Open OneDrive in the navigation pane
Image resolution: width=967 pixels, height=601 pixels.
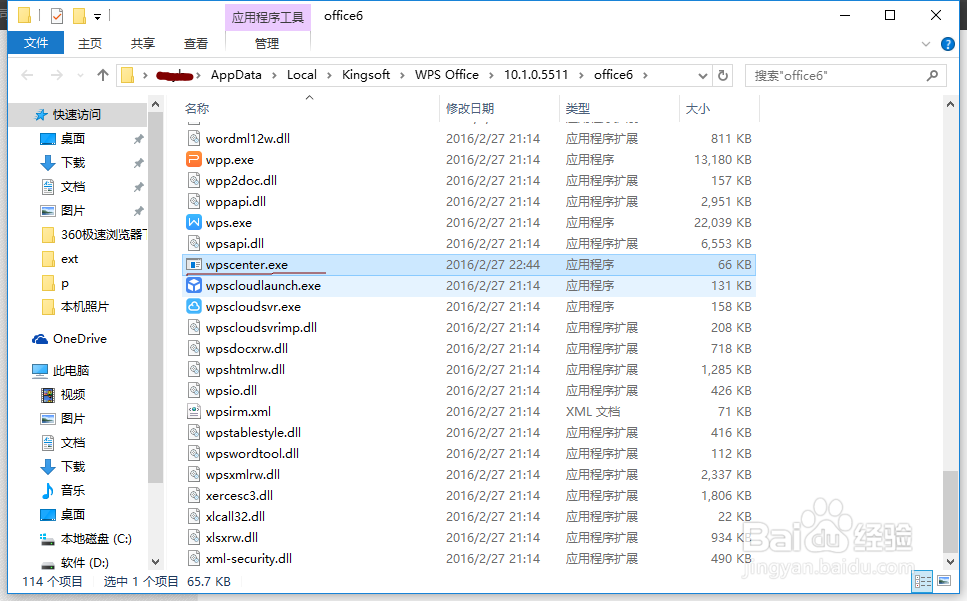pyautogui.click(x=71, y=338)
